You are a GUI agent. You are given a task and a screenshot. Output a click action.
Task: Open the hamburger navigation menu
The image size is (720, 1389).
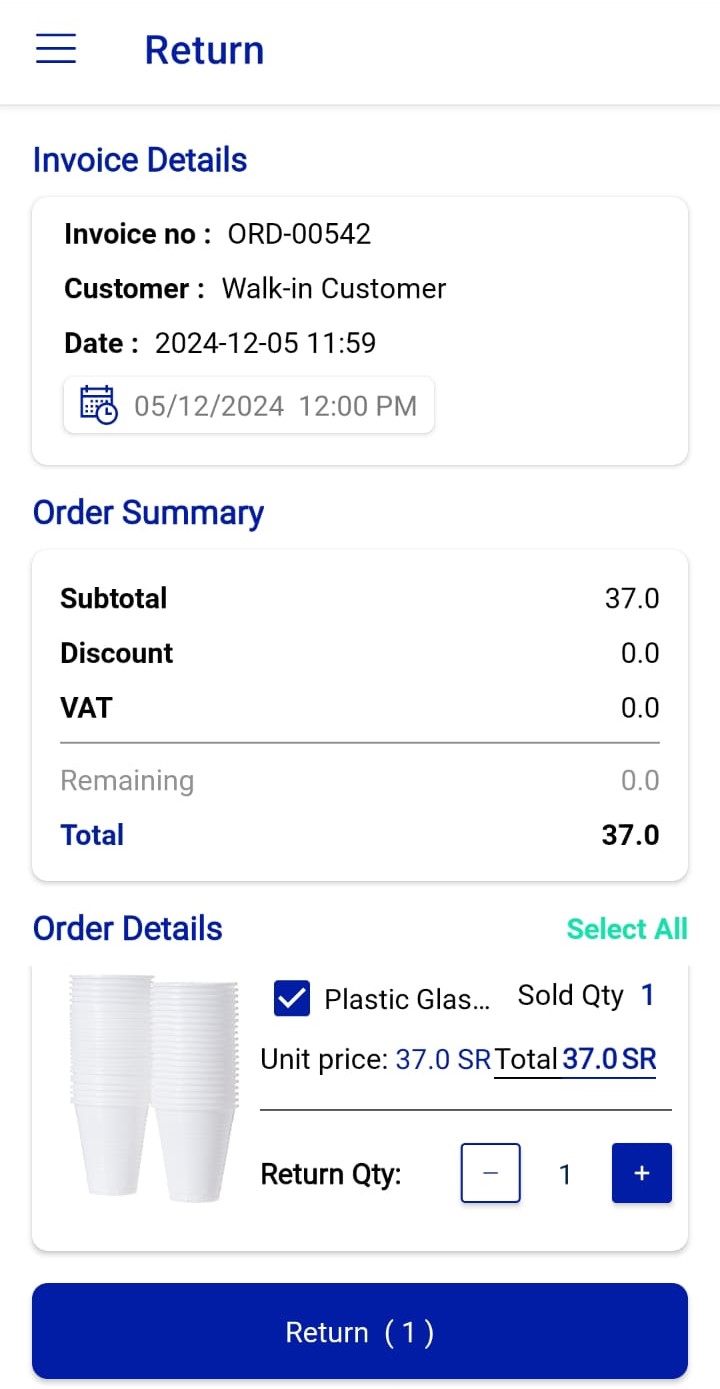pyautogui.click(x=56, y=49)
